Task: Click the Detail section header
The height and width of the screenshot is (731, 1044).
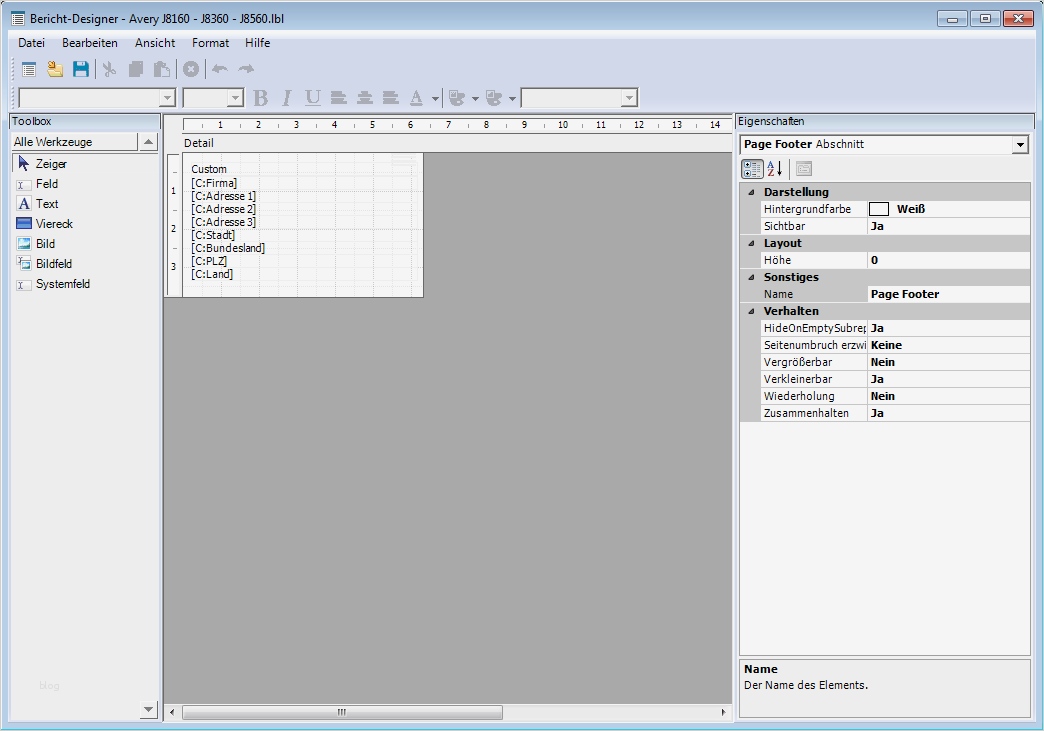Action: click(457, 143)
